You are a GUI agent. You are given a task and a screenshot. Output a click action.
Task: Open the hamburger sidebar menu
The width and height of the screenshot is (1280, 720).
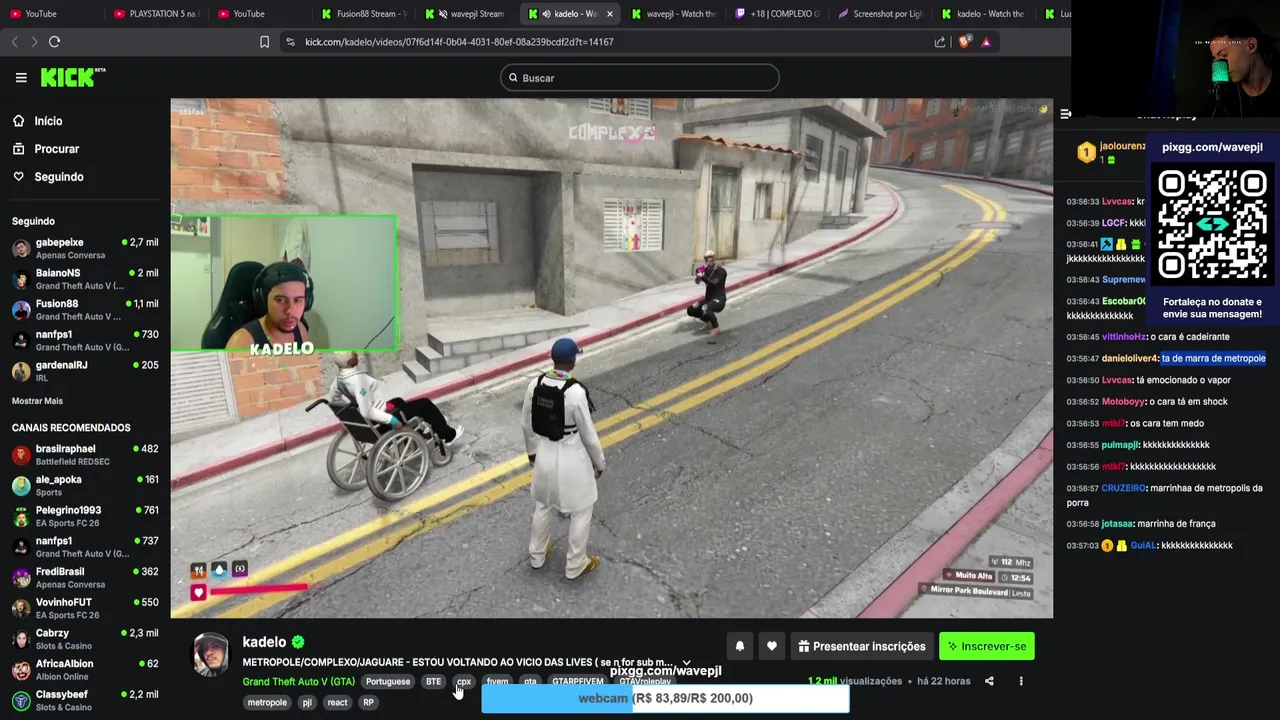pyautogui.click(x=21, y=78)
